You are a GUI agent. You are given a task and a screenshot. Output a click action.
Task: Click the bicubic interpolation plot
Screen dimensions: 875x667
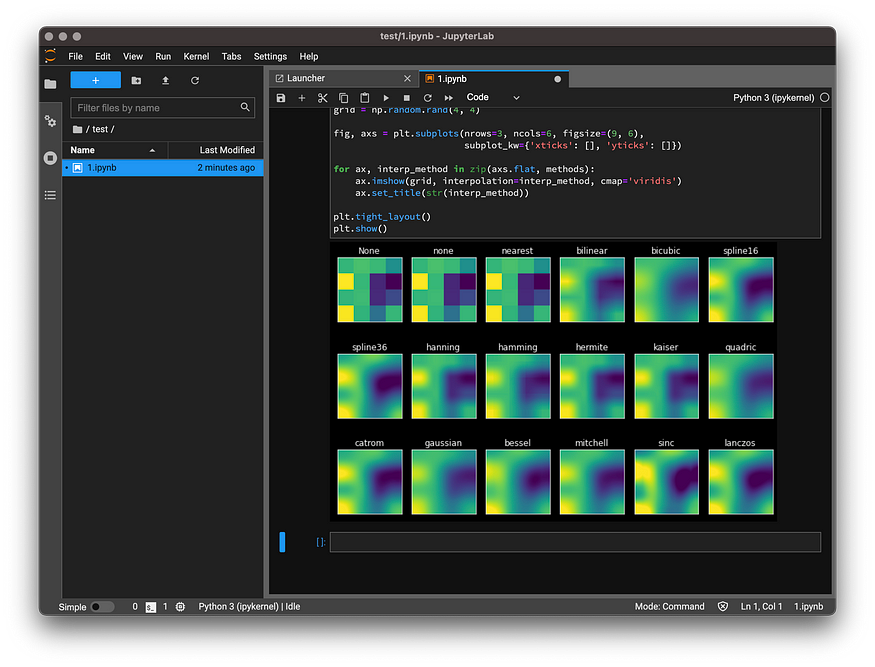(666, 290)
